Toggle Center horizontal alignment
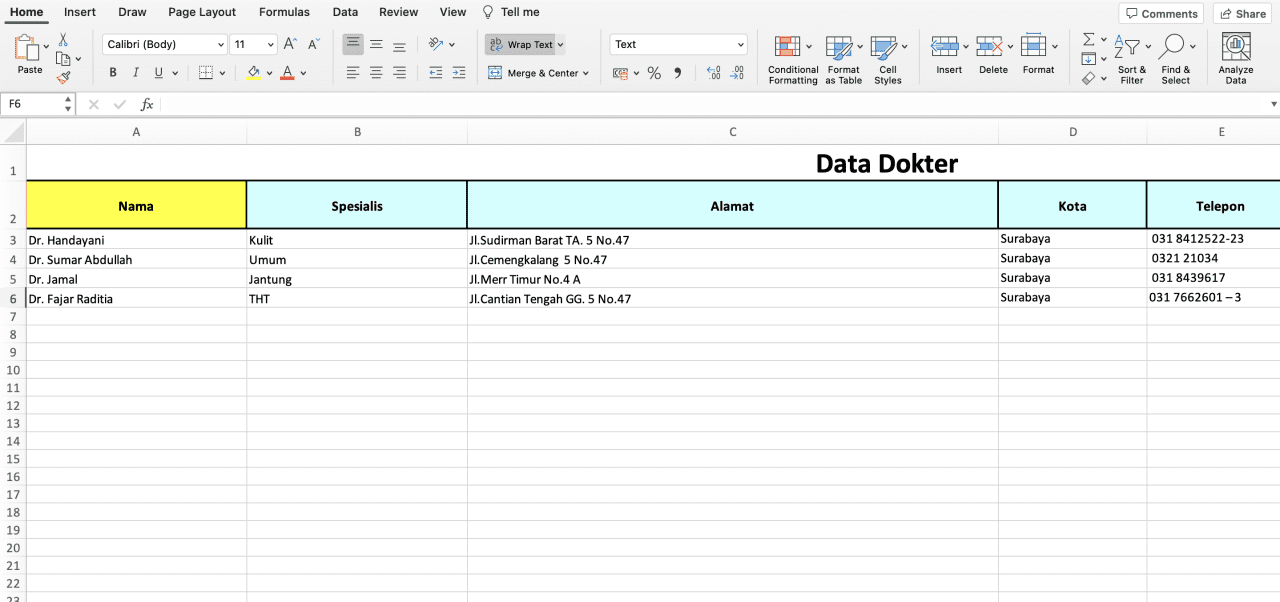The width and height of the screenshot is (1280, 602). point(376,72)
